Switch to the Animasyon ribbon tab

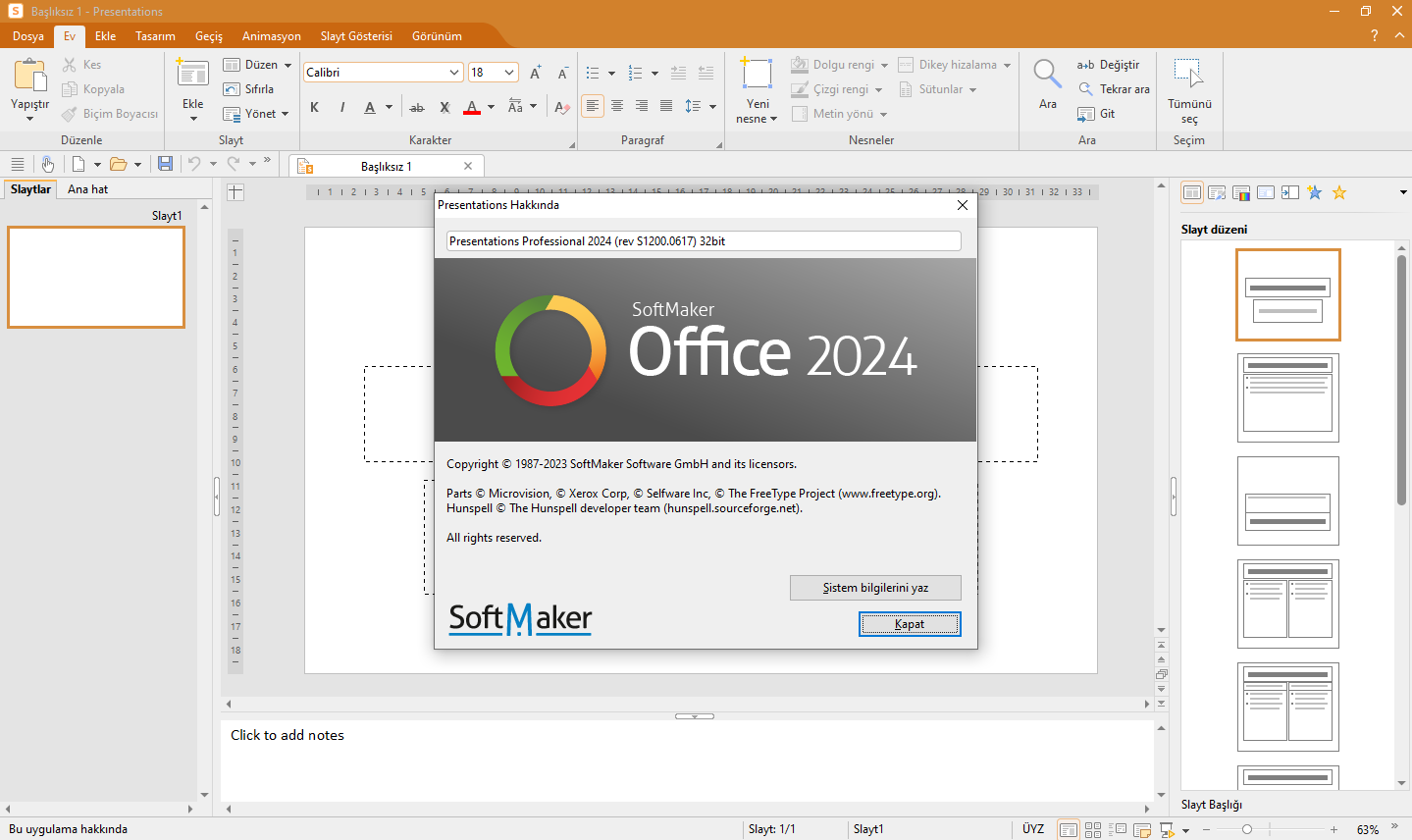tap(272, 36)
